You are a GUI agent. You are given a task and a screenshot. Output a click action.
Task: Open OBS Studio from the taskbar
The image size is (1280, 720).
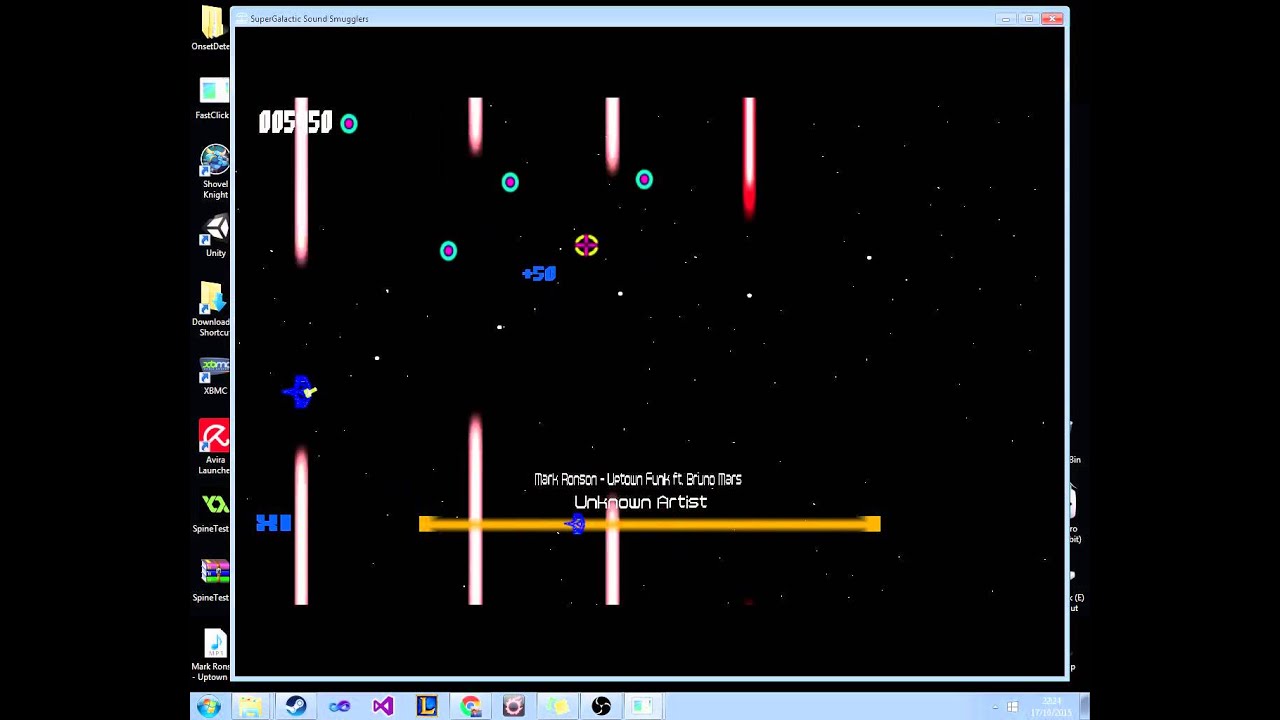[x=601, y=707]
